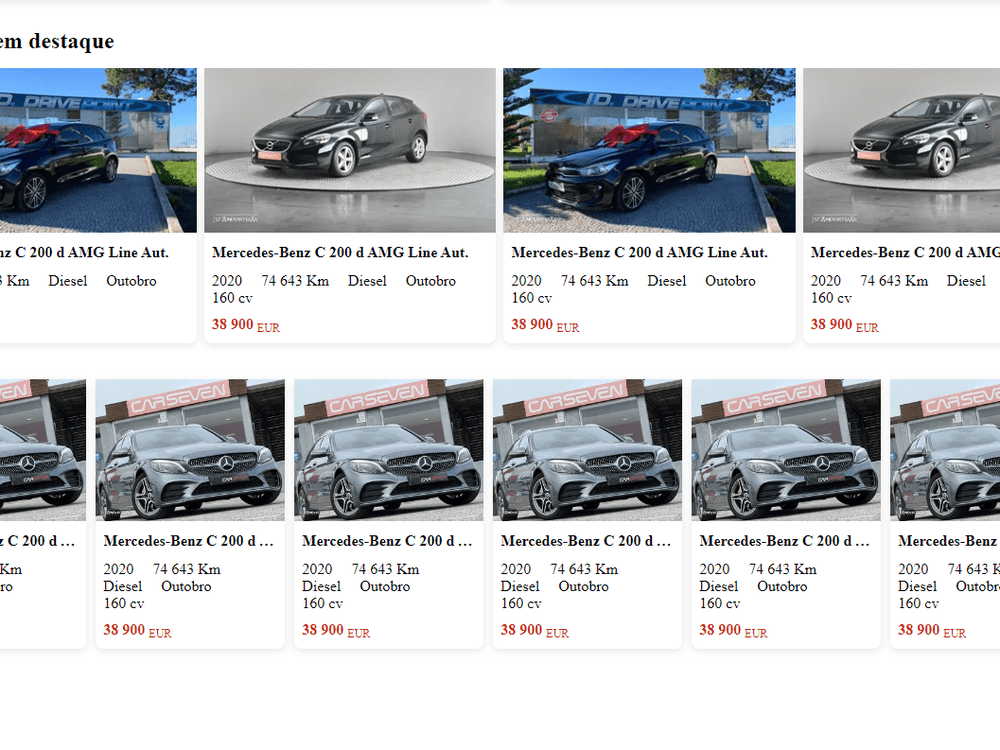Open listing title under the fully visible Volvo photo

pyautogui.click(x=340, y=253)
